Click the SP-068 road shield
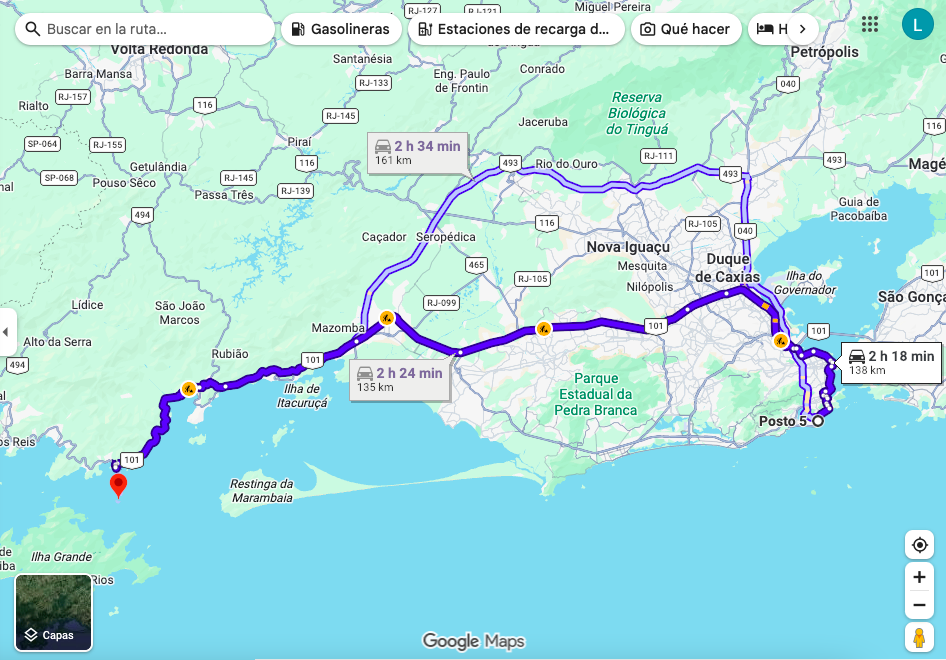The width and height of the screenshot is (946, 660). (59, 178)
